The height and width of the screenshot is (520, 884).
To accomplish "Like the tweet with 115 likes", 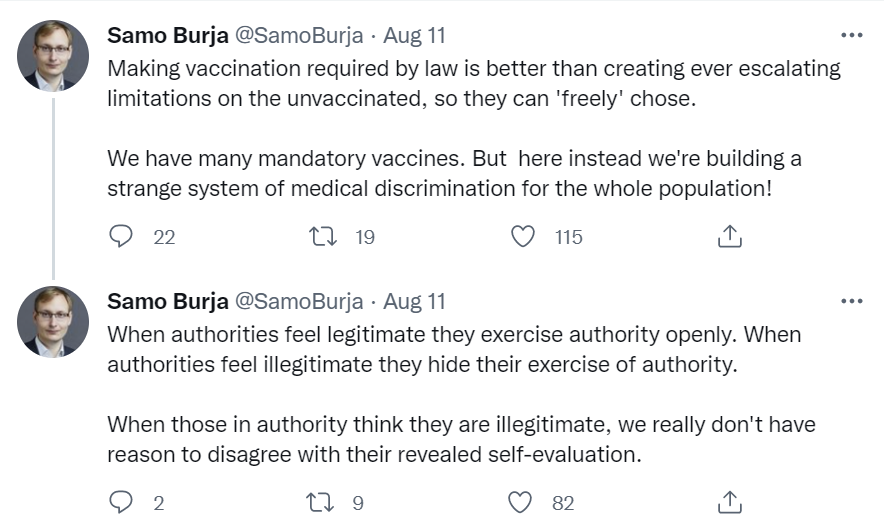I will [523, 236].
